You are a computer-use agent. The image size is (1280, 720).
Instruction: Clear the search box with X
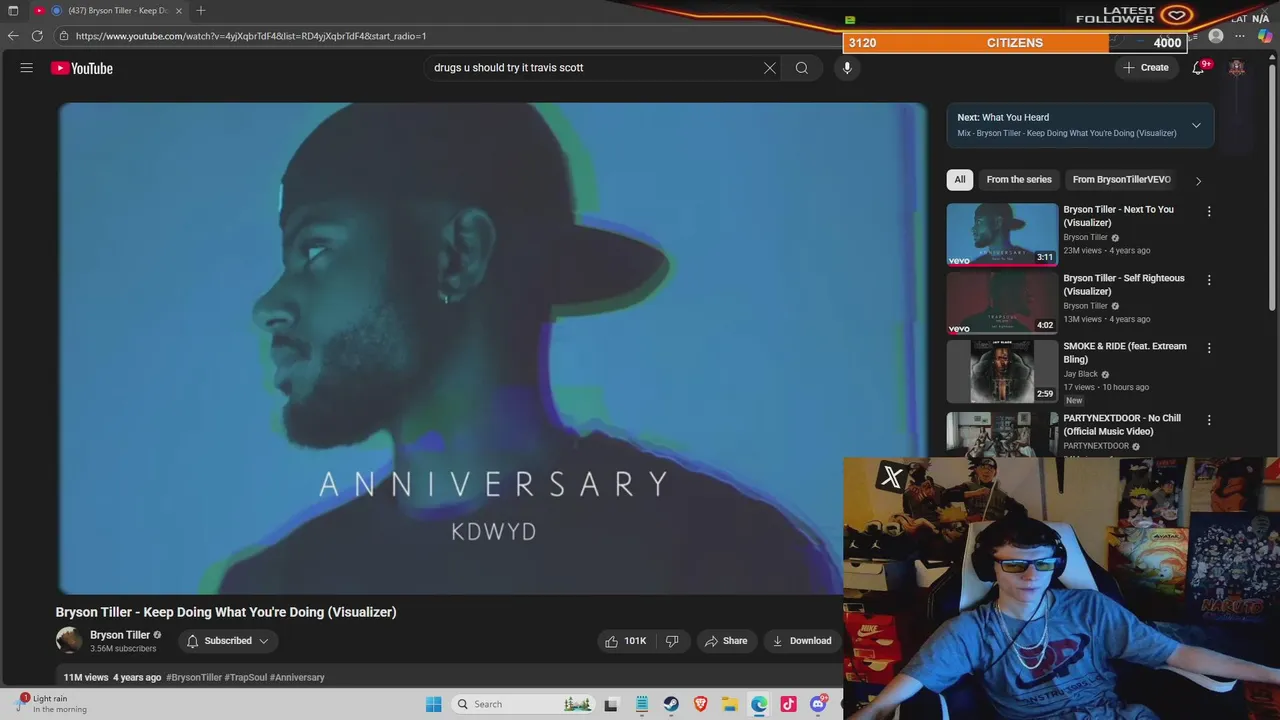coord(770,68)
